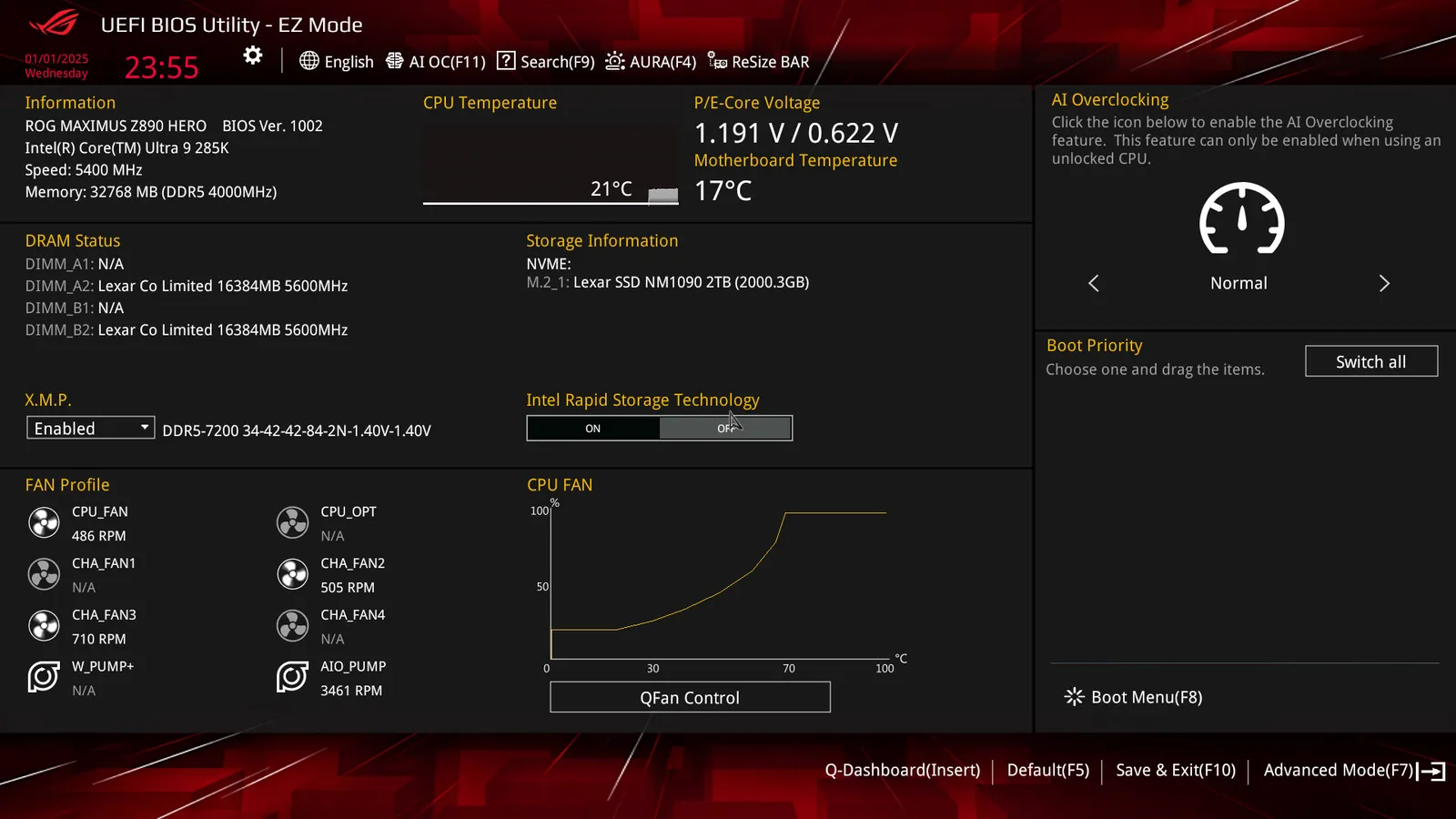
Task: Click DIMM_A1 N/A entry
Action: coord(75,264)
